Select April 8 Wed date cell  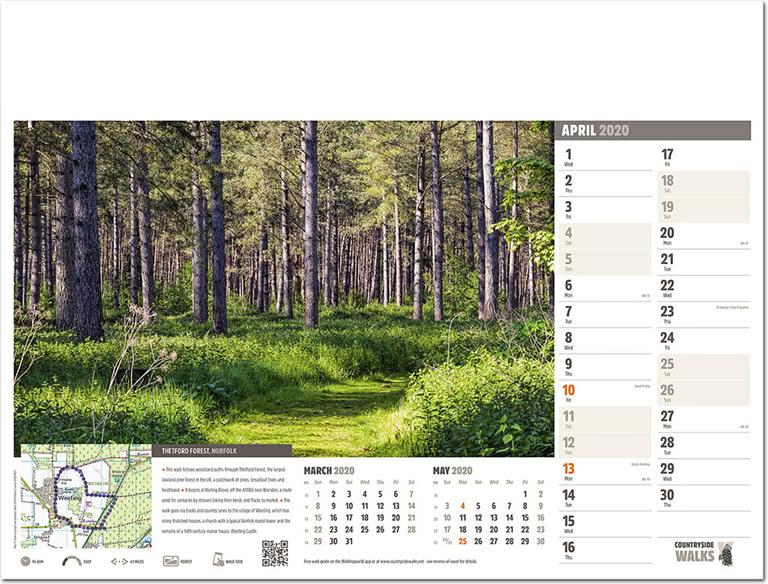click(x=605, y=341)
